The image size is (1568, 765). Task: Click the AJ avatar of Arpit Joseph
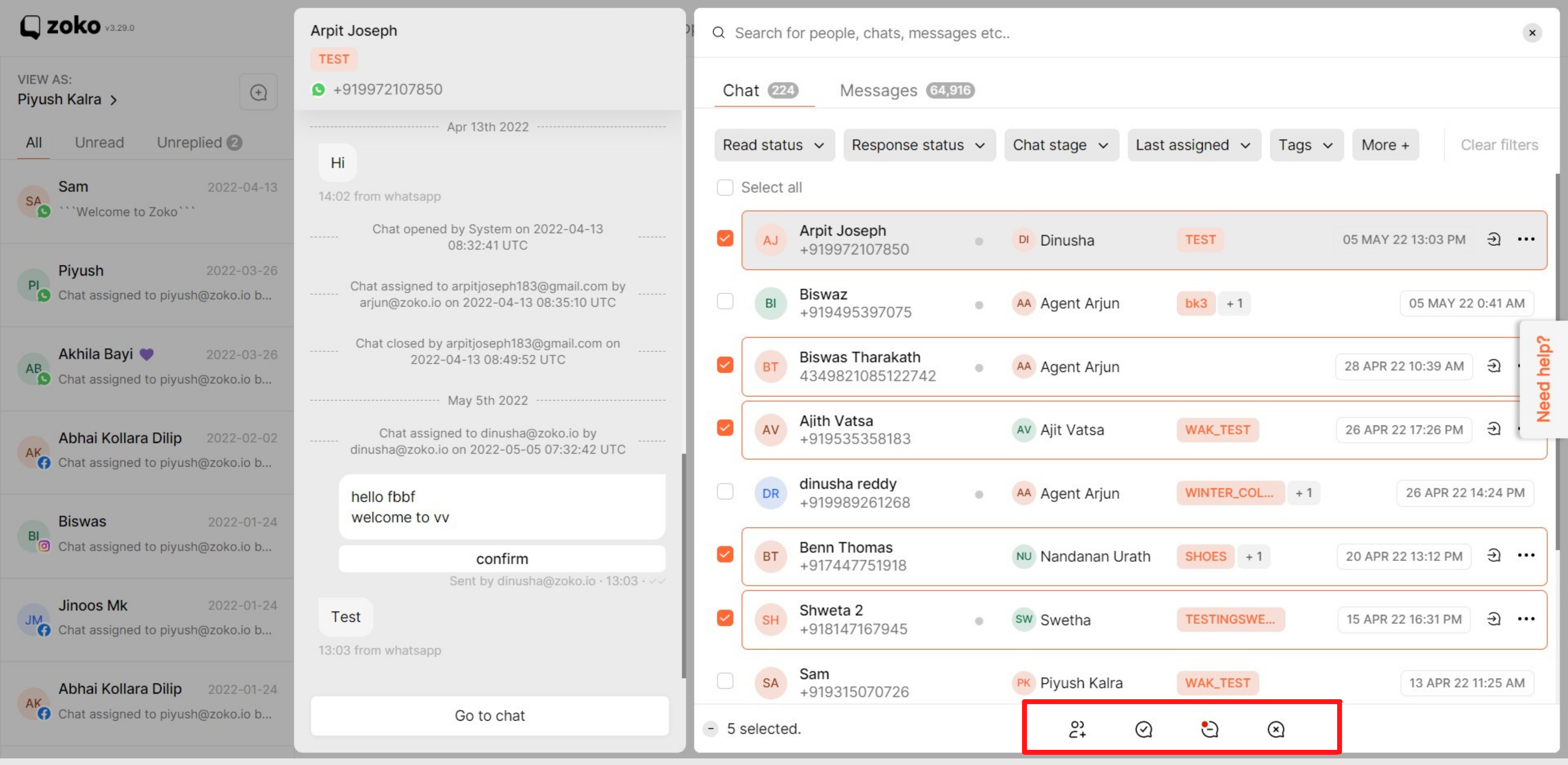click(770, 240)
